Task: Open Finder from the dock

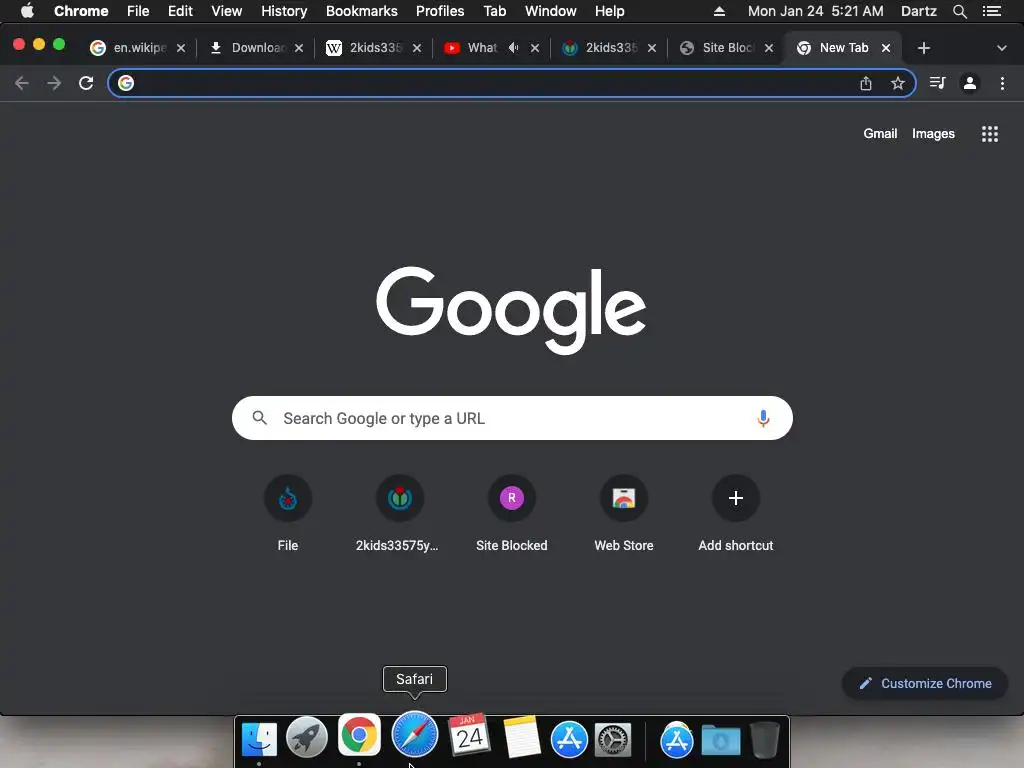Action: pyautogui.click(x=259, y=739)
